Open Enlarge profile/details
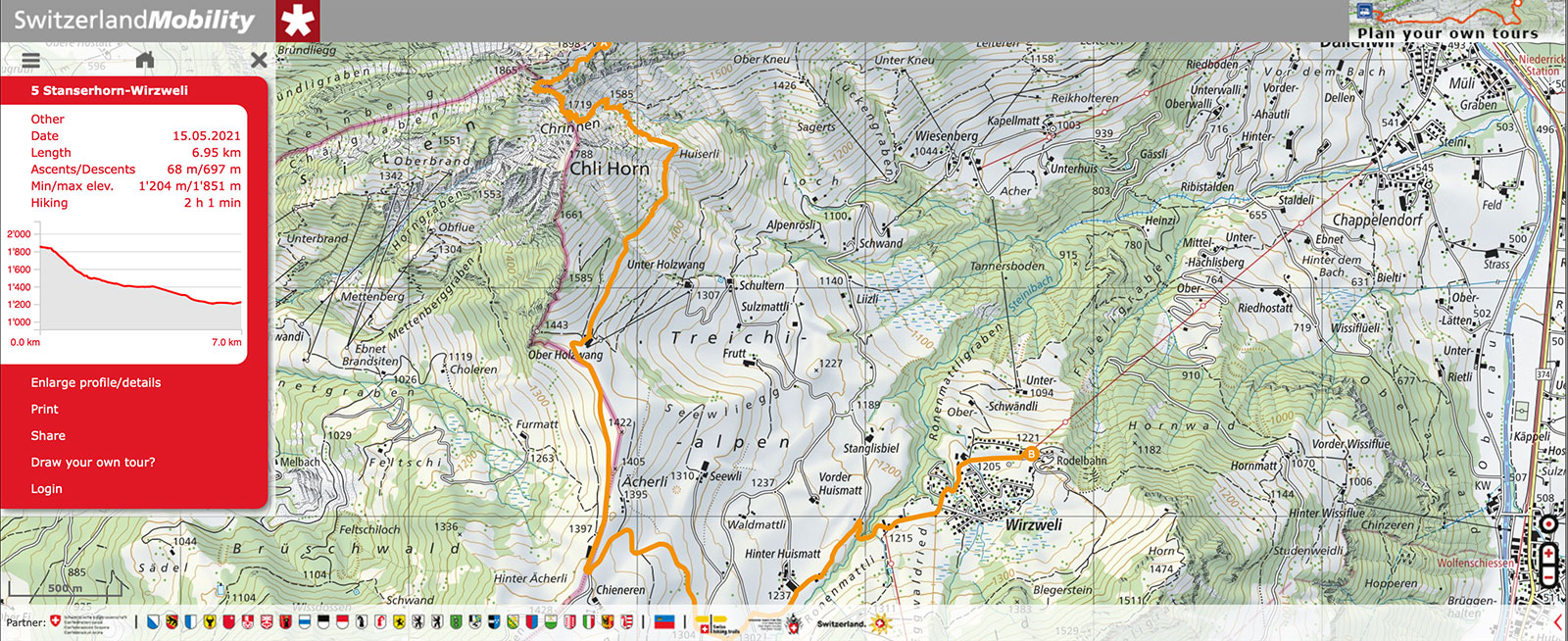This screenshot has width=1568, height=641. click(x=96, y=382)
